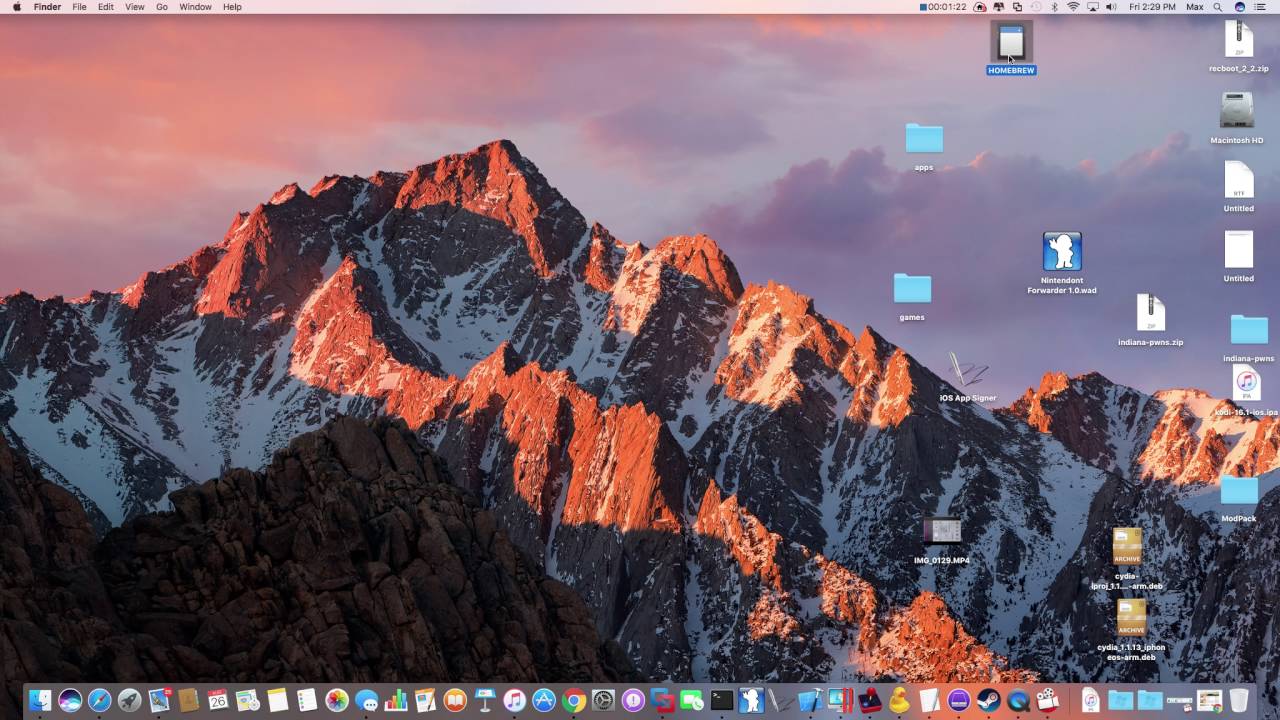The width and height of the screenshot is (1280, 720).
Task: Open Wi-Fi status menu
Action: coord(1073,7)
